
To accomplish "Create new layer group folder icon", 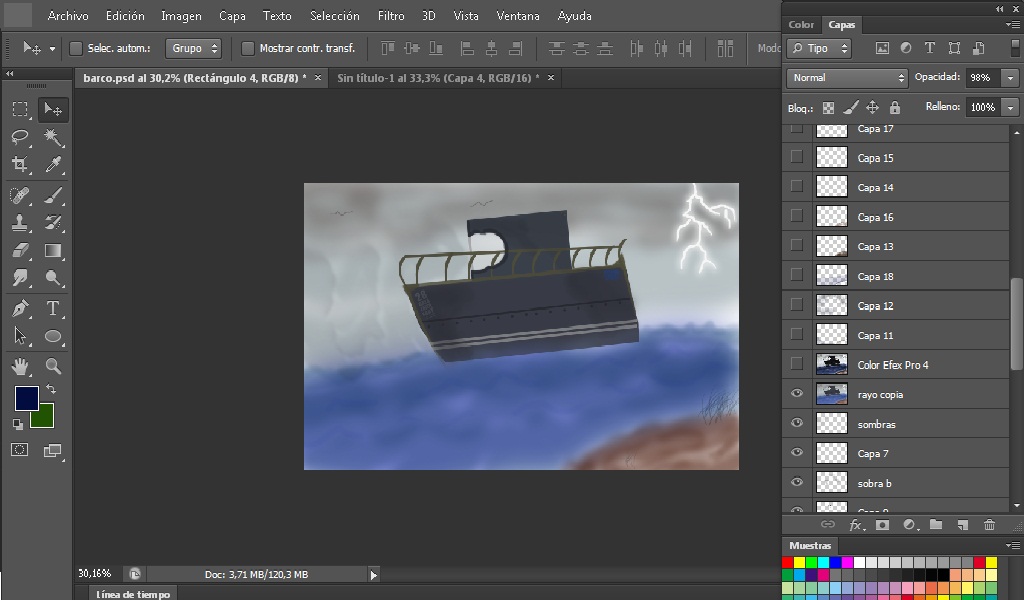I will 936,524.
